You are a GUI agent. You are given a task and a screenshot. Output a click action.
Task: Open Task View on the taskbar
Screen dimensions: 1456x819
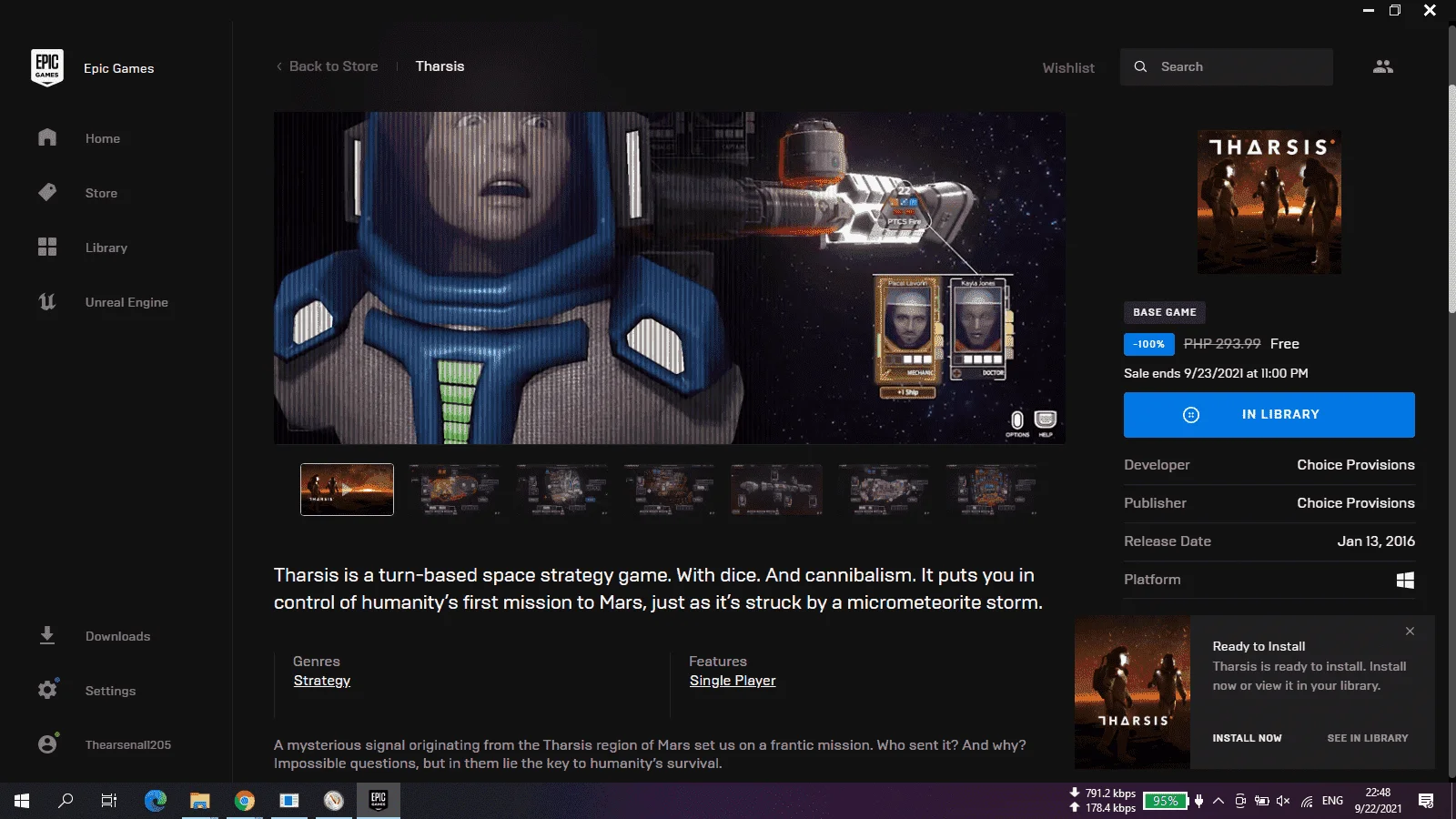click(109, 801)
